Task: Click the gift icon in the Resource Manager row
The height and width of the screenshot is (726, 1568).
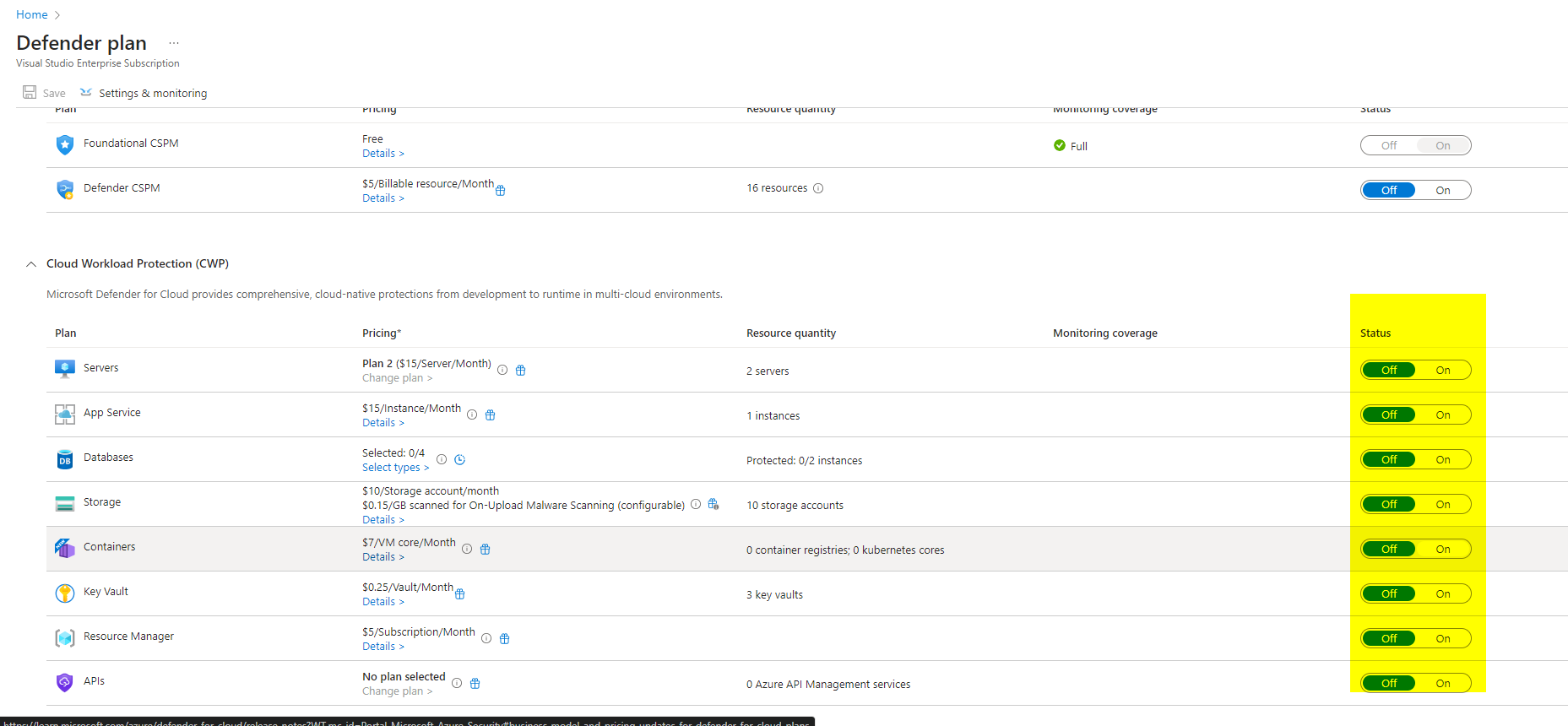Action: point(505,638)
